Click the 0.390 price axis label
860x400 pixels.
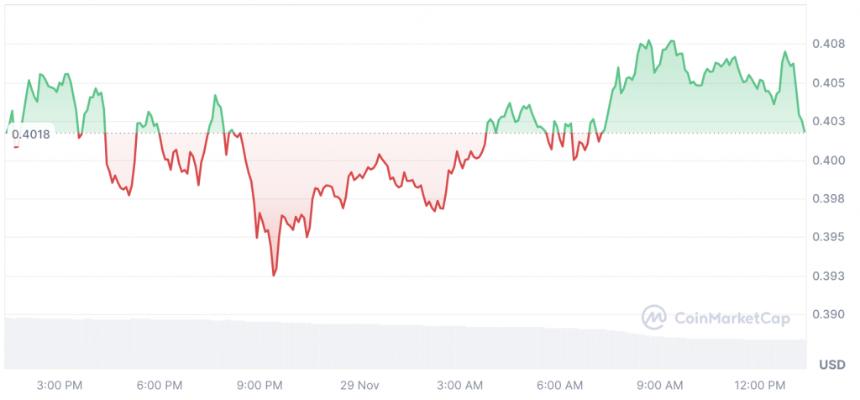click(830, 314)
